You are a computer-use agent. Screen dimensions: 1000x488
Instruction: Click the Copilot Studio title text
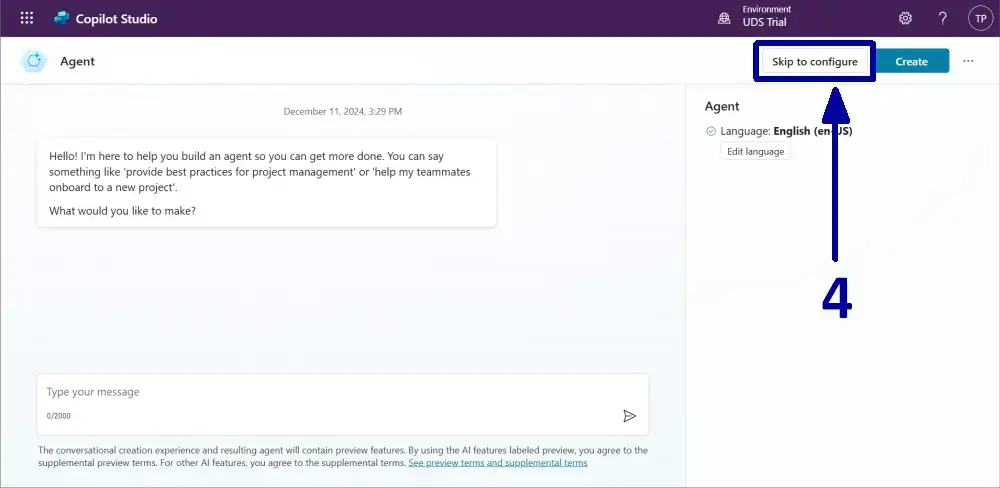click(x=116, y=19)
